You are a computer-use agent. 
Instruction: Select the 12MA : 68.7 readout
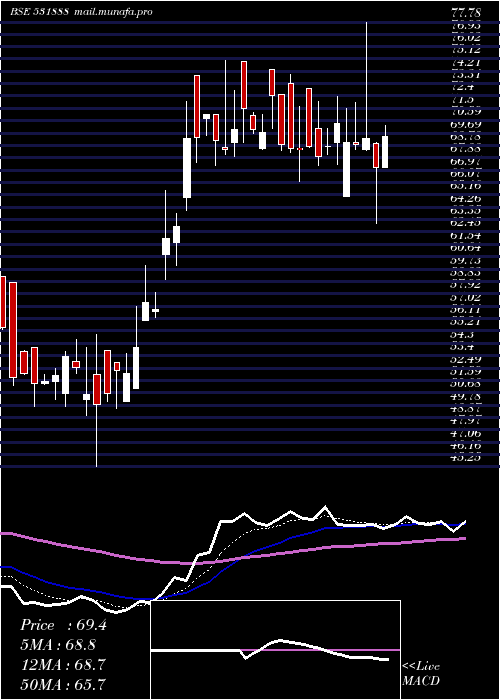(x=63, y=665)
